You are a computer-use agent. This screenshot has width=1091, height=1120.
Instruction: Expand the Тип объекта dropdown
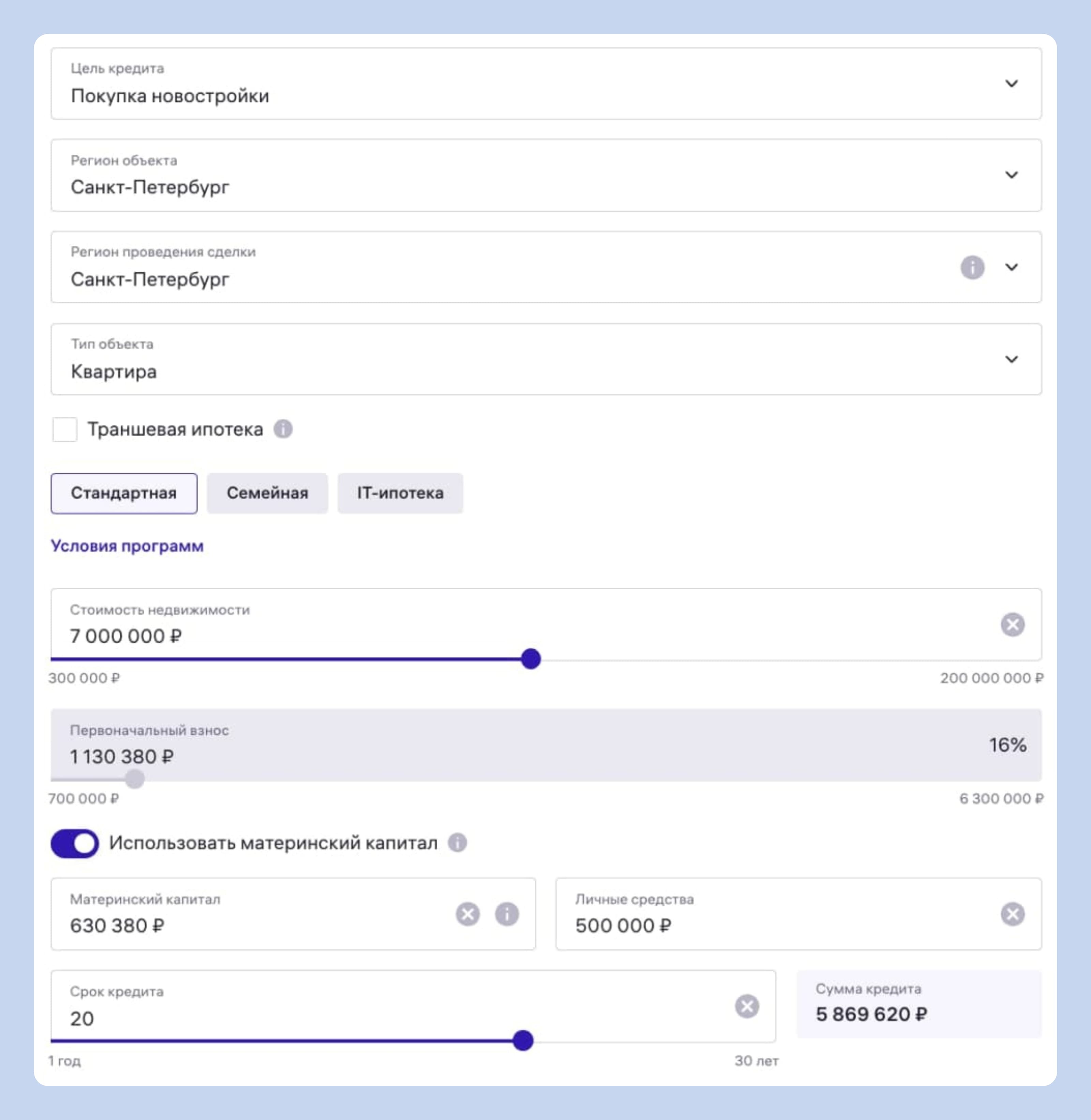coord(1011,359)
